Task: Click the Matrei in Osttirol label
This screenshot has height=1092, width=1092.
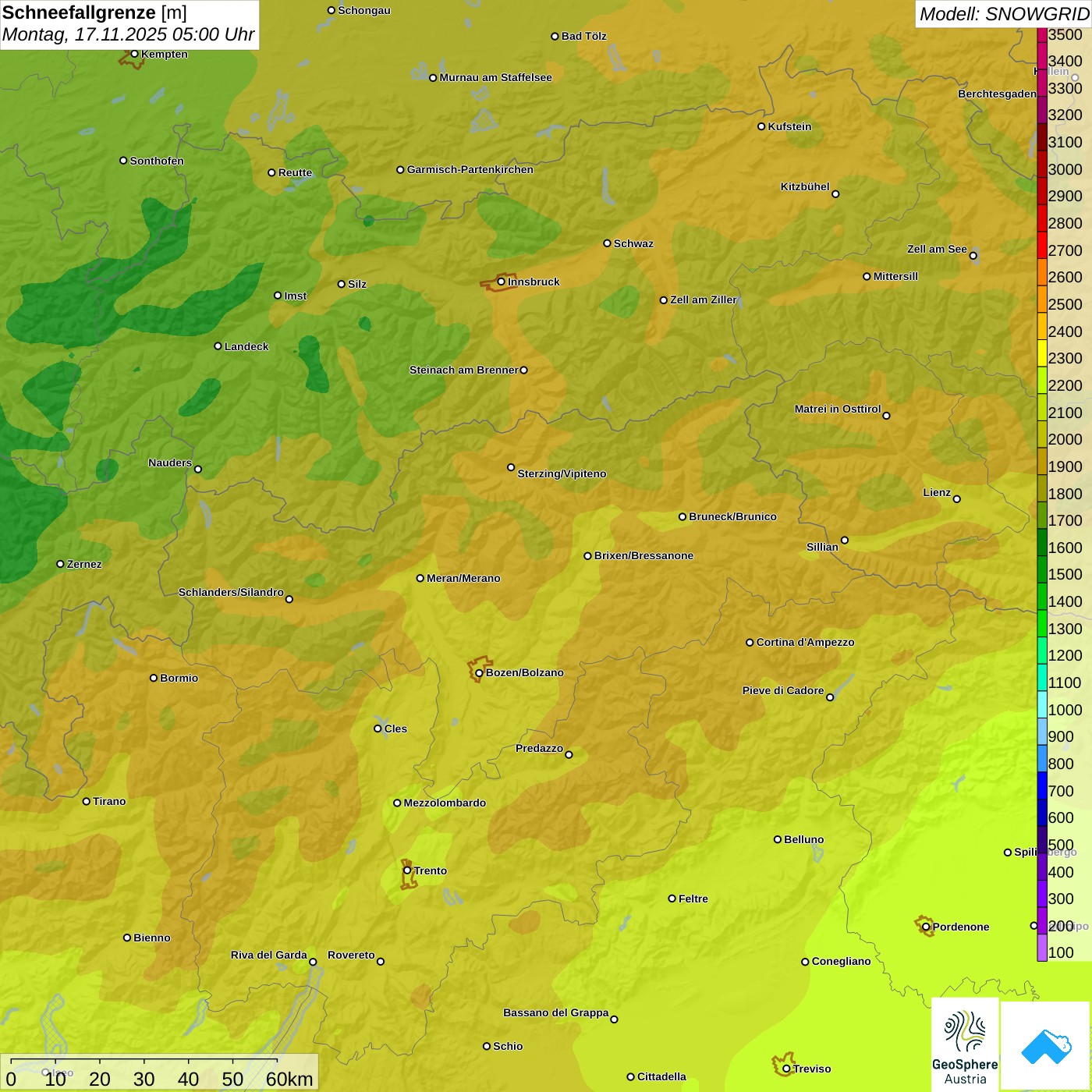Action: coord(838,409)
